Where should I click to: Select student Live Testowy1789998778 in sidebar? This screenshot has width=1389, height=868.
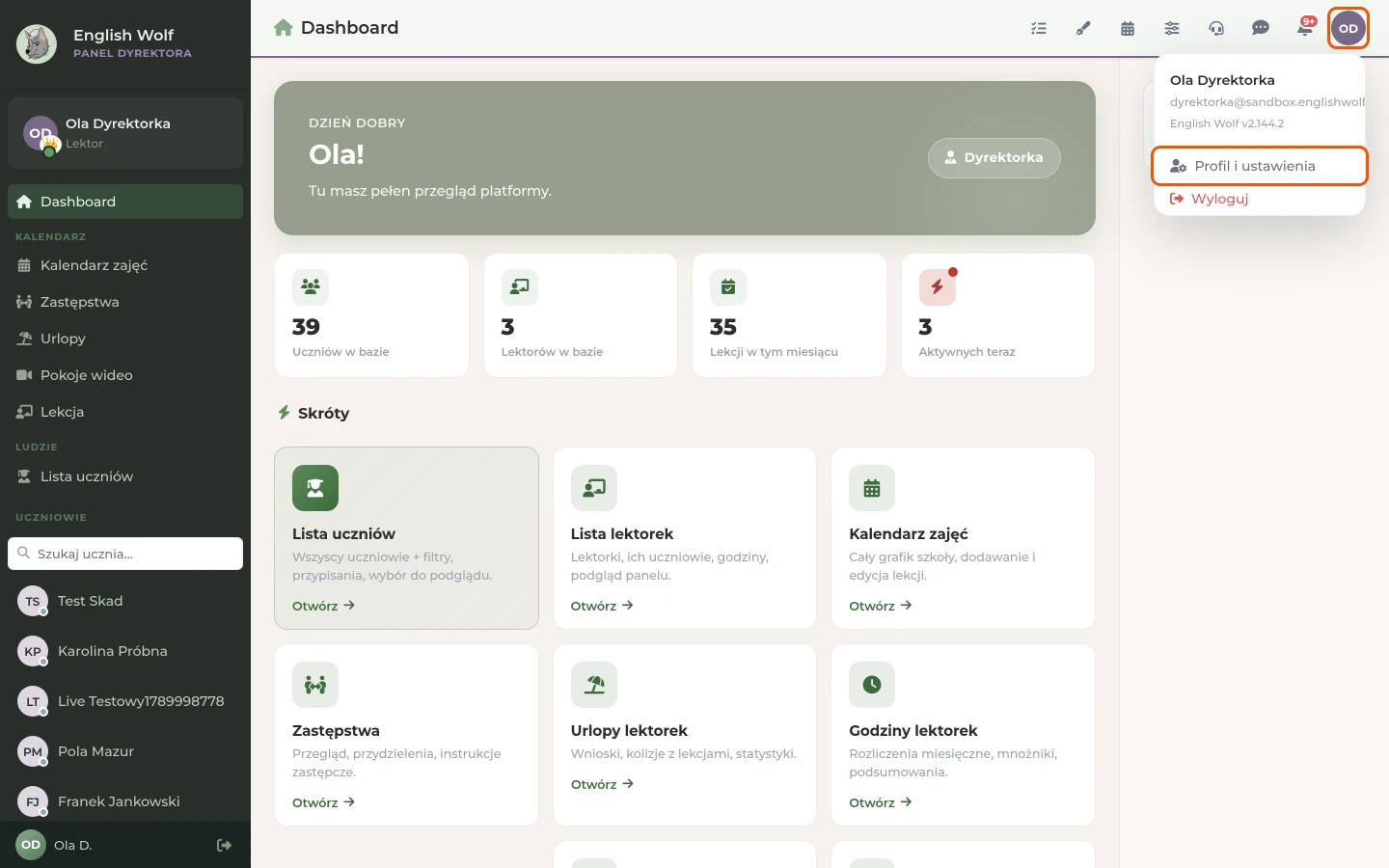125,701
